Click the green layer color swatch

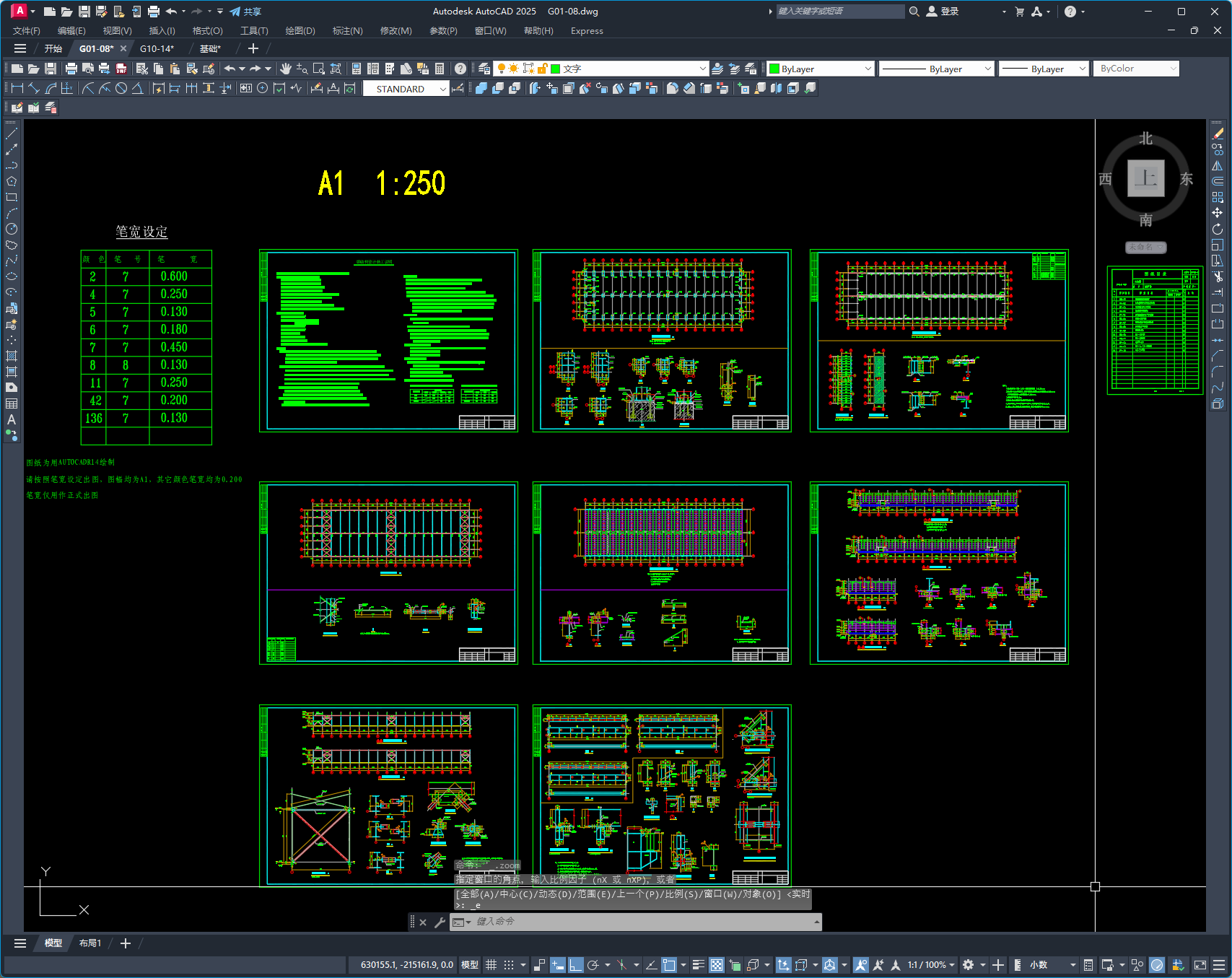coord(556,69)
